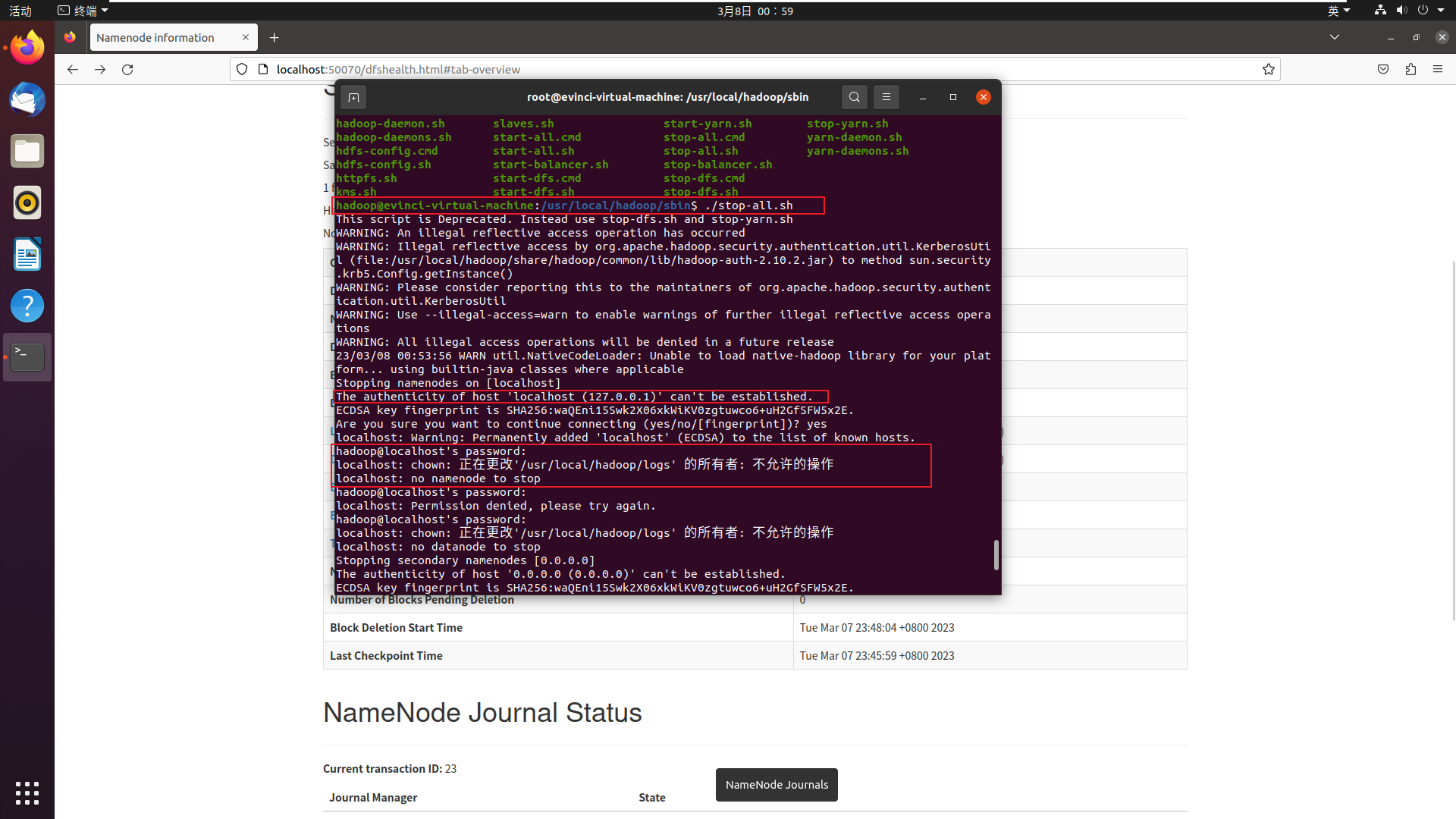Close the Namenode information tab
Image resolution: width=1456 pixels, height=819 pixels.
click(246, 37)
